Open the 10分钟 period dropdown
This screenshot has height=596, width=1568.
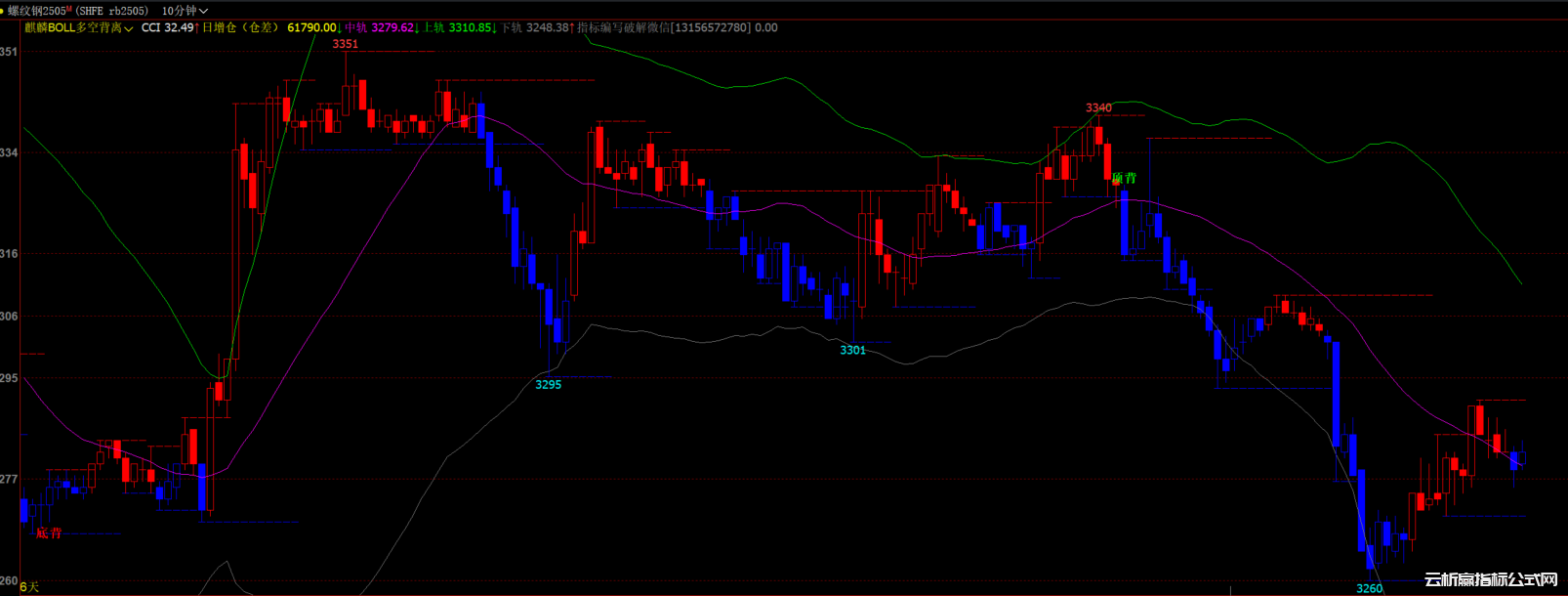(185, 11)
